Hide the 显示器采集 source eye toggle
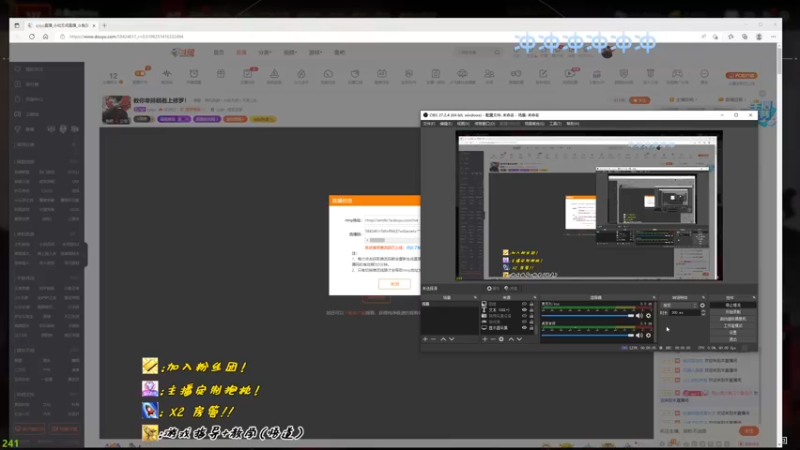 pyautogui.click(x=524, y=328)
